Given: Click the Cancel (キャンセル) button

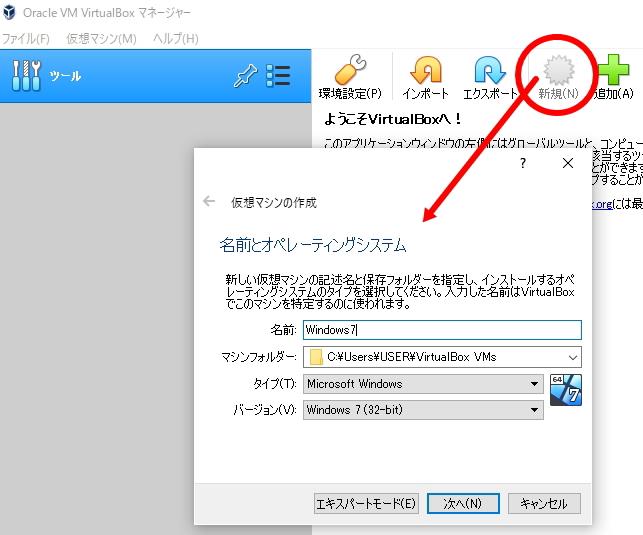Looking at the screenshot, I should [x=544, y=503].
